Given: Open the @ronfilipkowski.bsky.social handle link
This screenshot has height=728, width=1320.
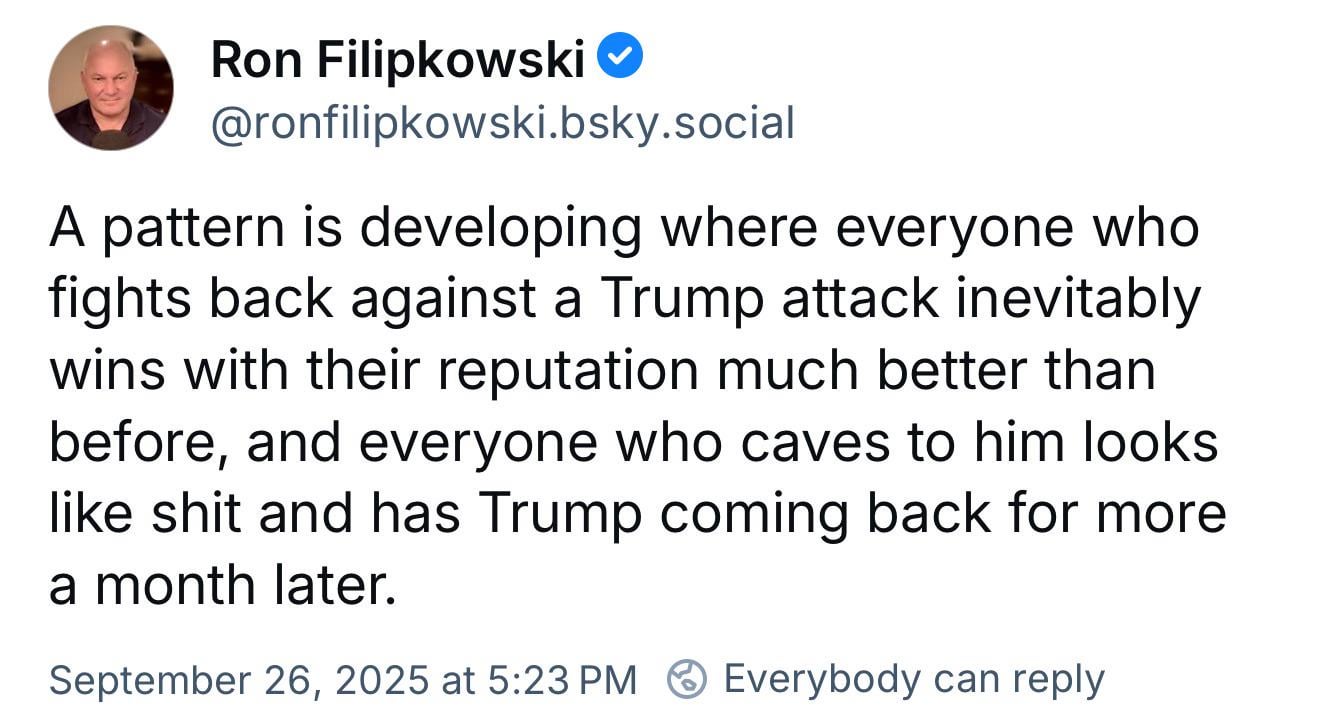Looking at the screenshot, I should coord(502,123).
